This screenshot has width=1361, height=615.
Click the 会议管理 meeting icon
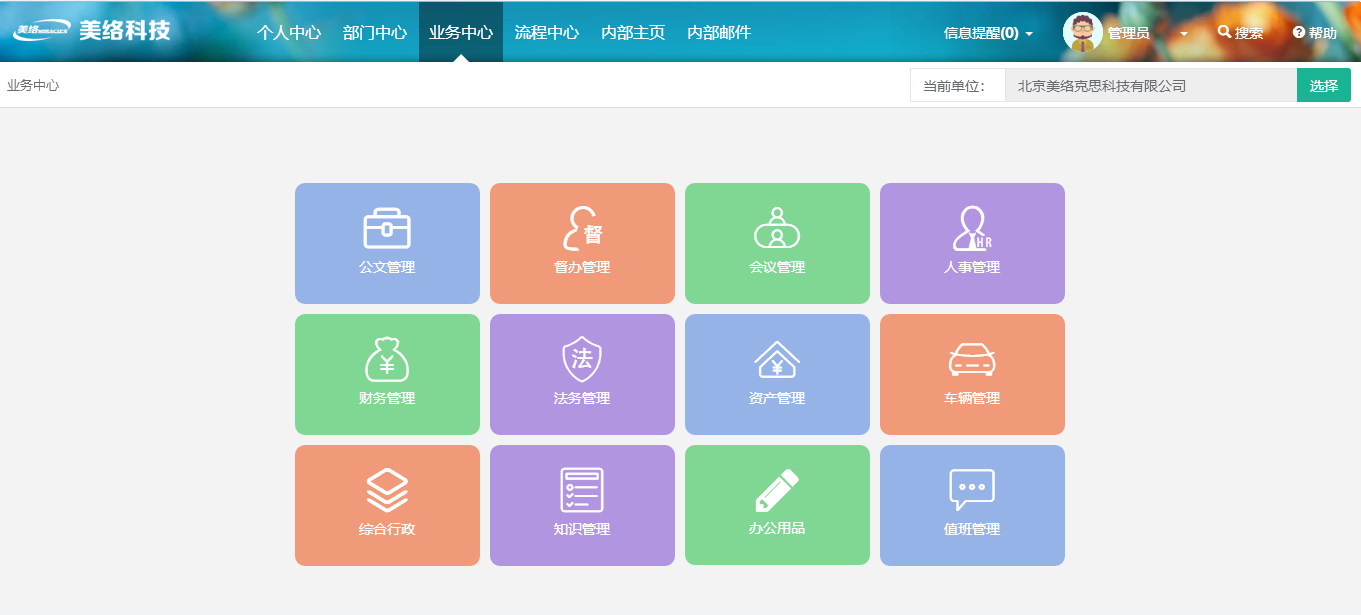coord(777,229)
